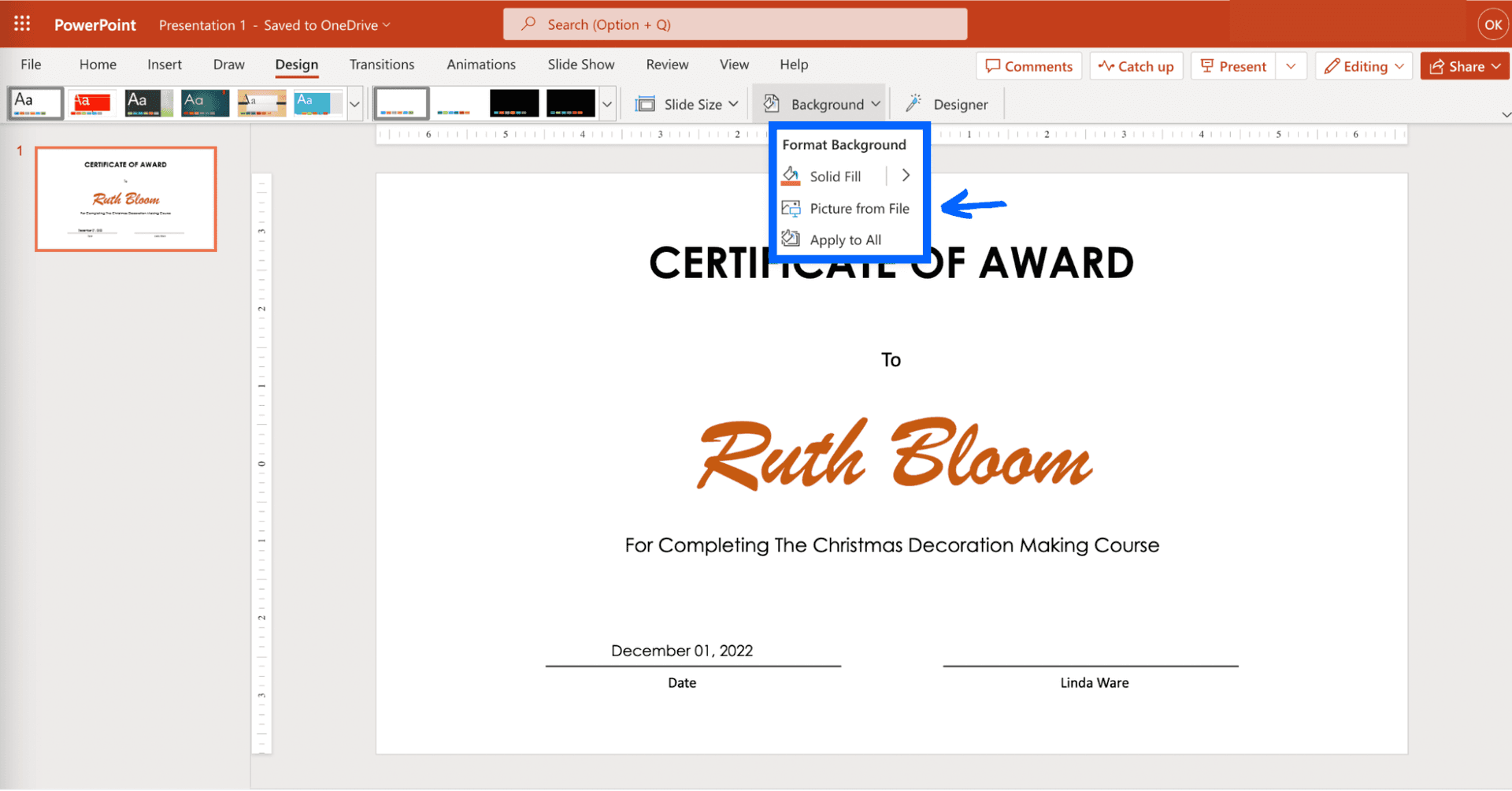Open the Editing mode dropdown
Image resolution: width=1512 pixels, height=791 pixels.
coord(1363,66)
